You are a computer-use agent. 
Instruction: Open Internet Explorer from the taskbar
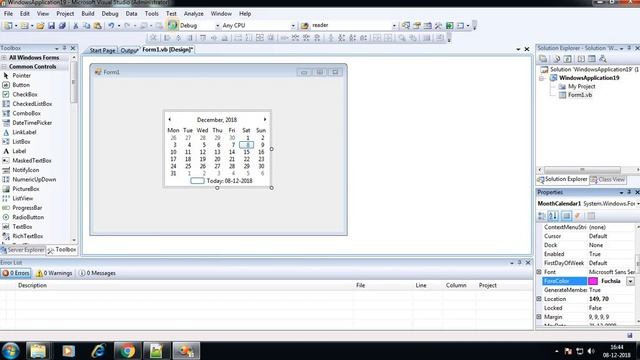pyautogui.click(x=98, y=351)
